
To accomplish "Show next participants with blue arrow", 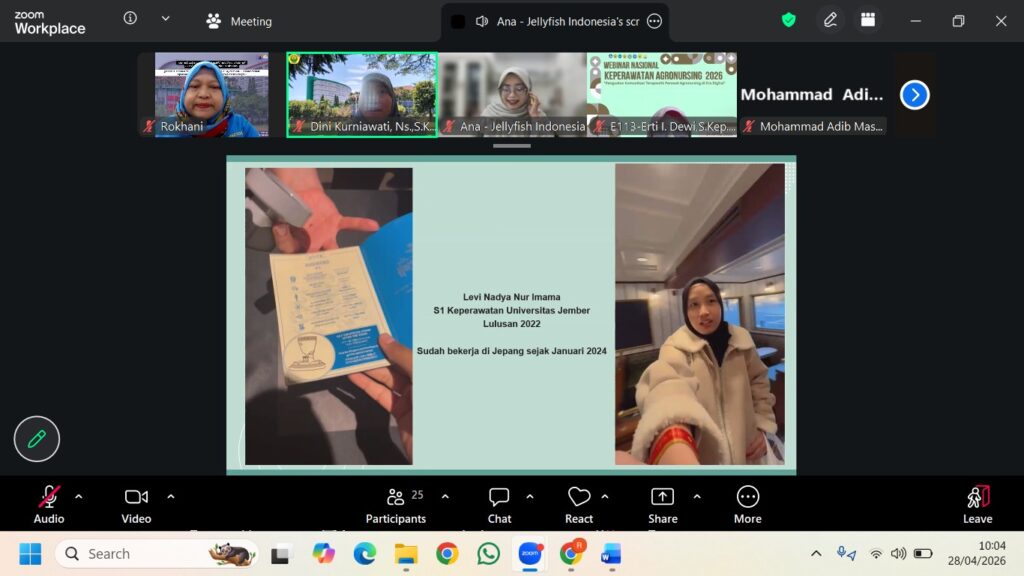I will click(x=914, y=95).
